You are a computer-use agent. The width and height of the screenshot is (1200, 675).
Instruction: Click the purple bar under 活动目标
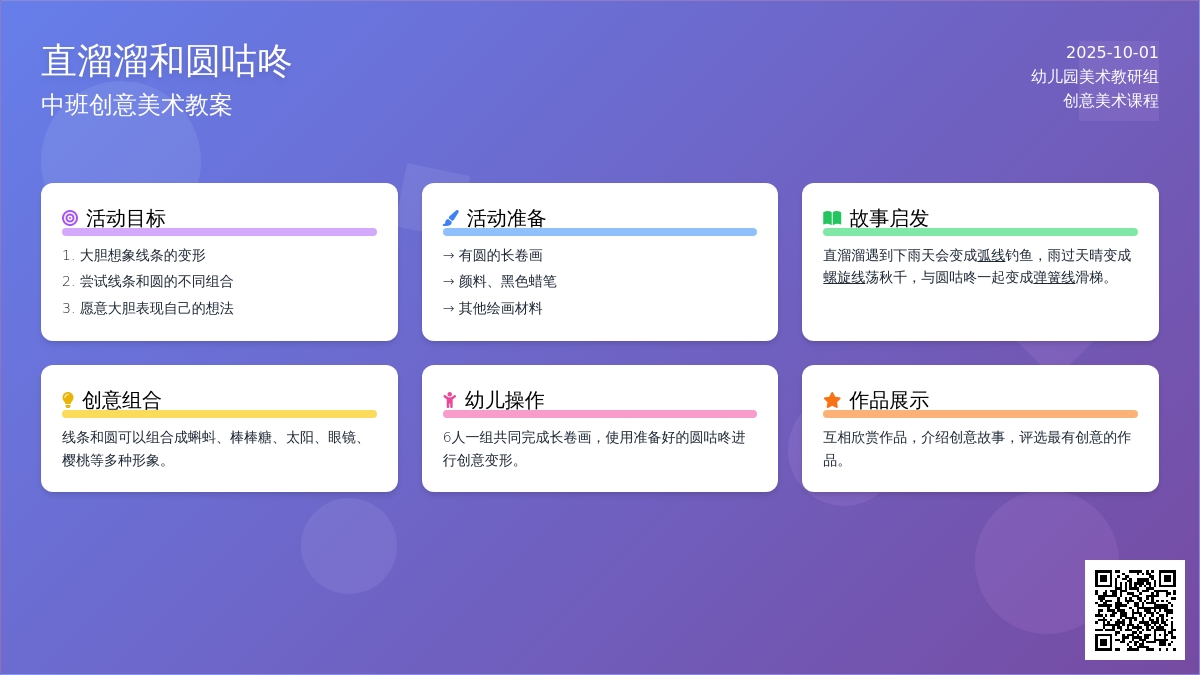click(x=219, y=232)
